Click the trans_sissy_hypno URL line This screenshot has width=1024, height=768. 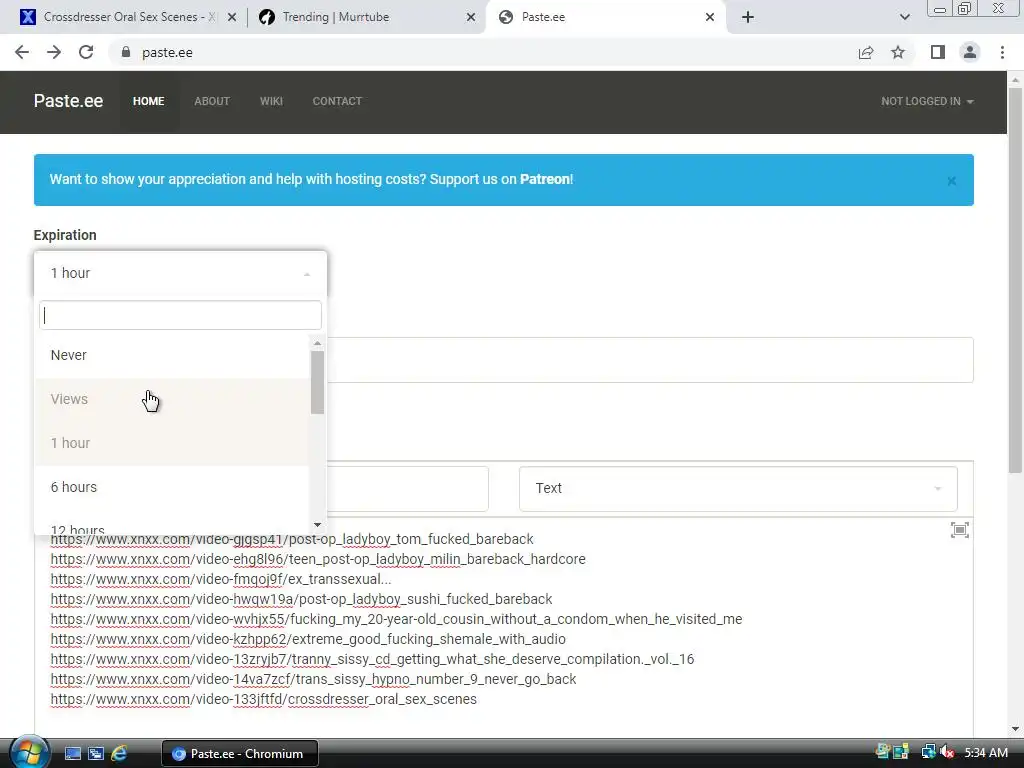coord(313,679)
